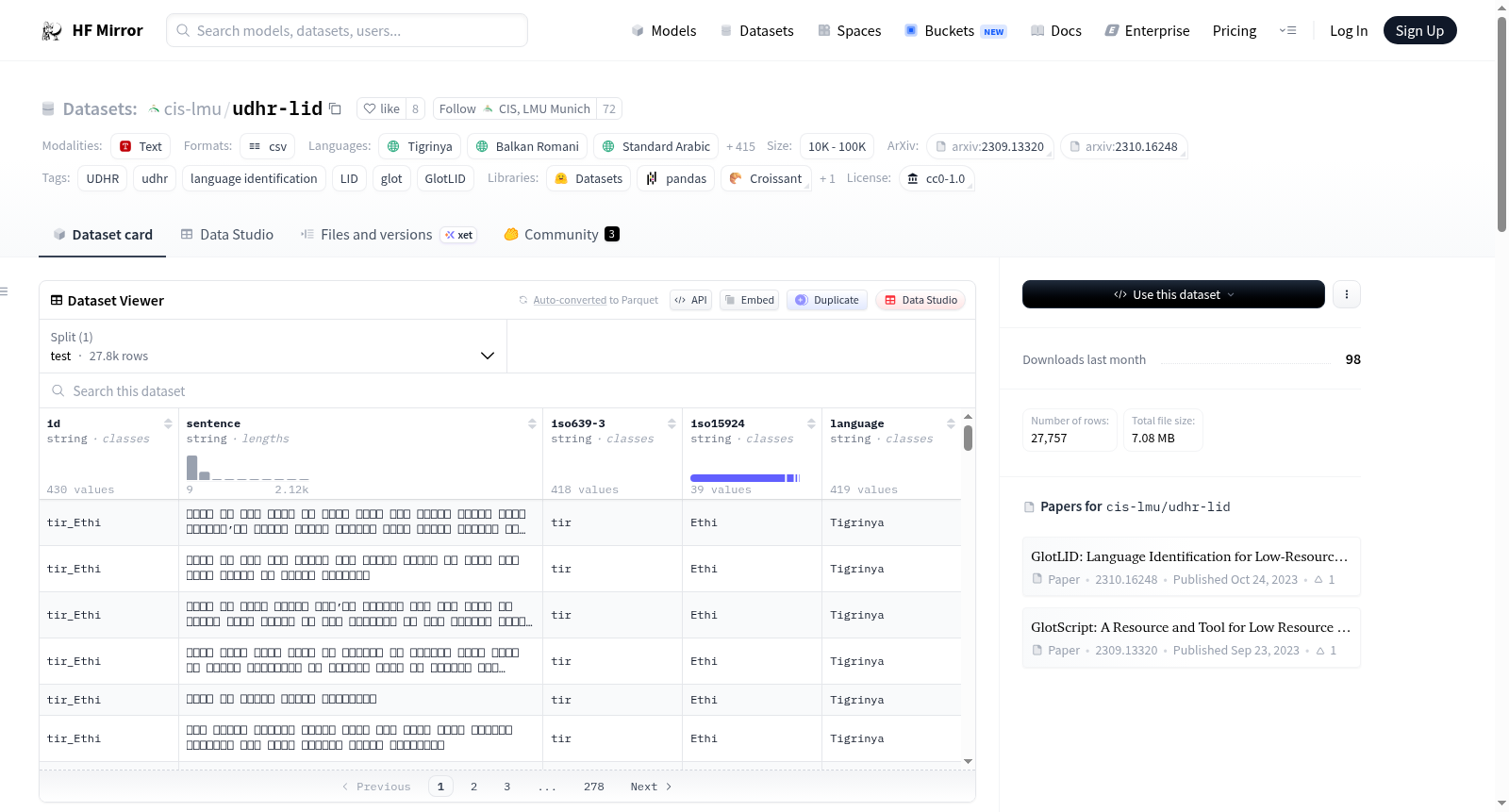Show the additional libraries (+1)

tap(827, 178)
